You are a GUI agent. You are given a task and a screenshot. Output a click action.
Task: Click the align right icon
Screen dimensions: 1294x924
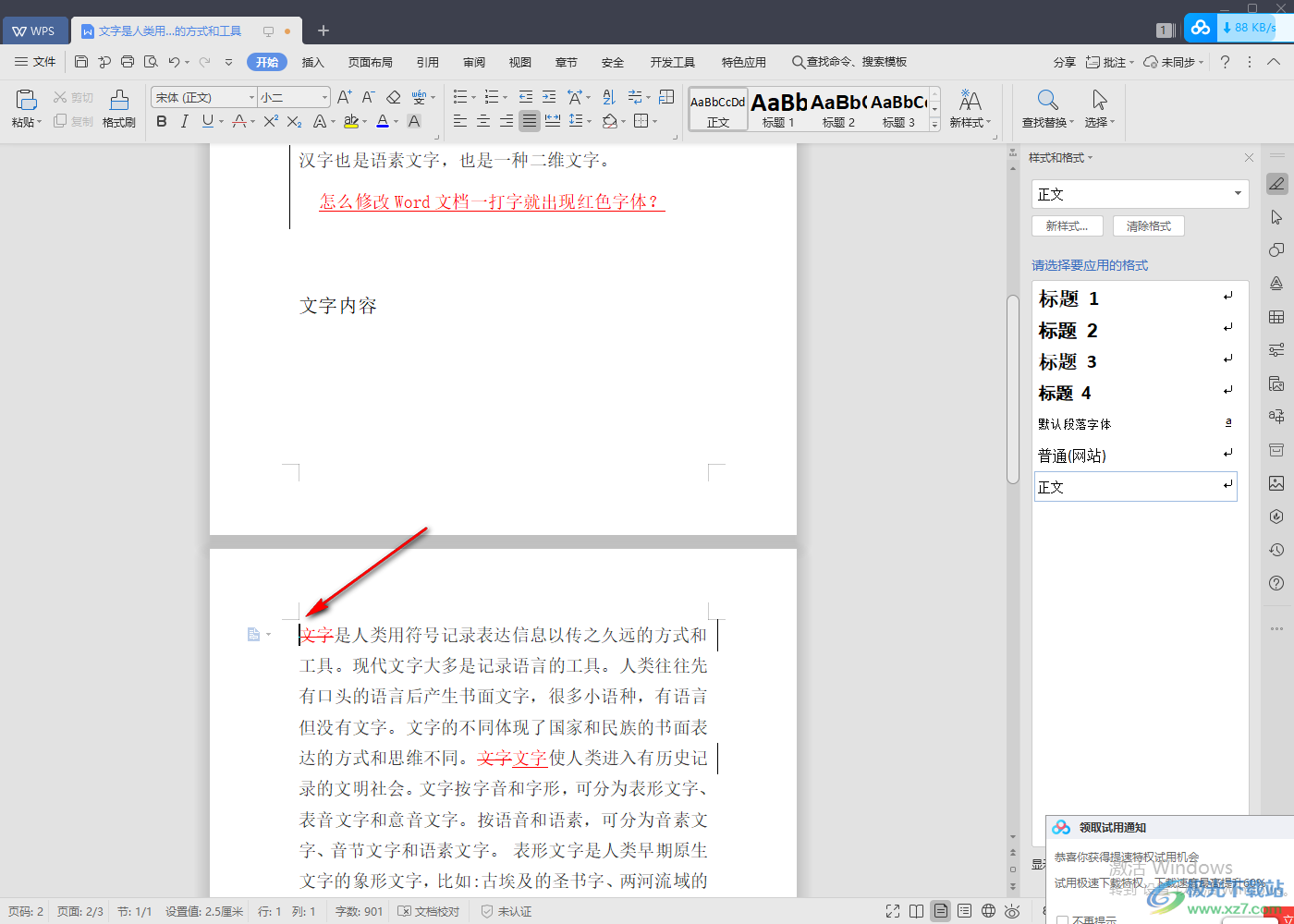pos(507,121)
